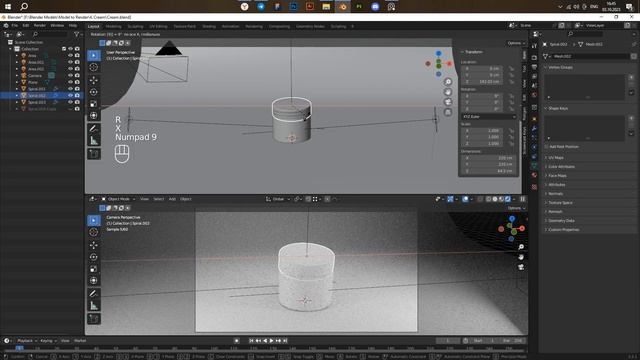Open the Object Mode dropdown in lower viewport
This screenshot has width=640, height=360.
tap(118, 199)
